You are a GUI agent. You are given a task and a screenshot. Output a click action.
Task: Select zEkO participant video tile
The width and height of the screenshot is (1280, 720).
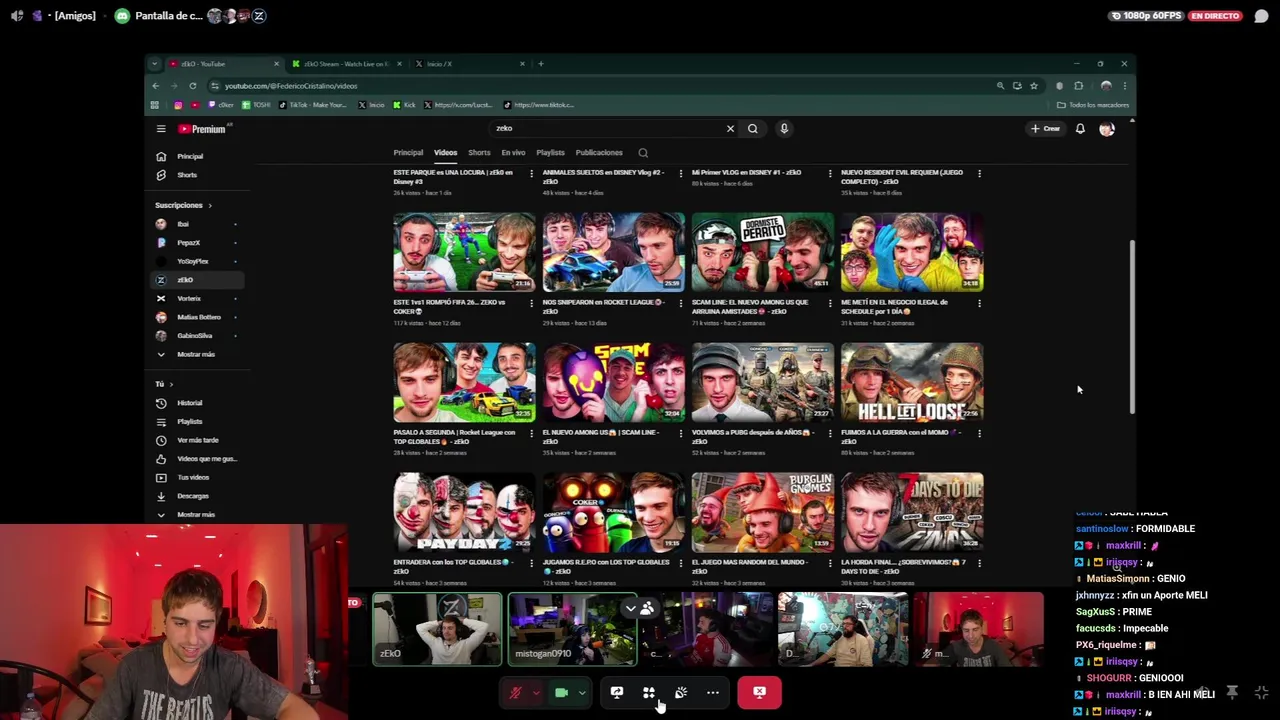(x=437, y=629)
